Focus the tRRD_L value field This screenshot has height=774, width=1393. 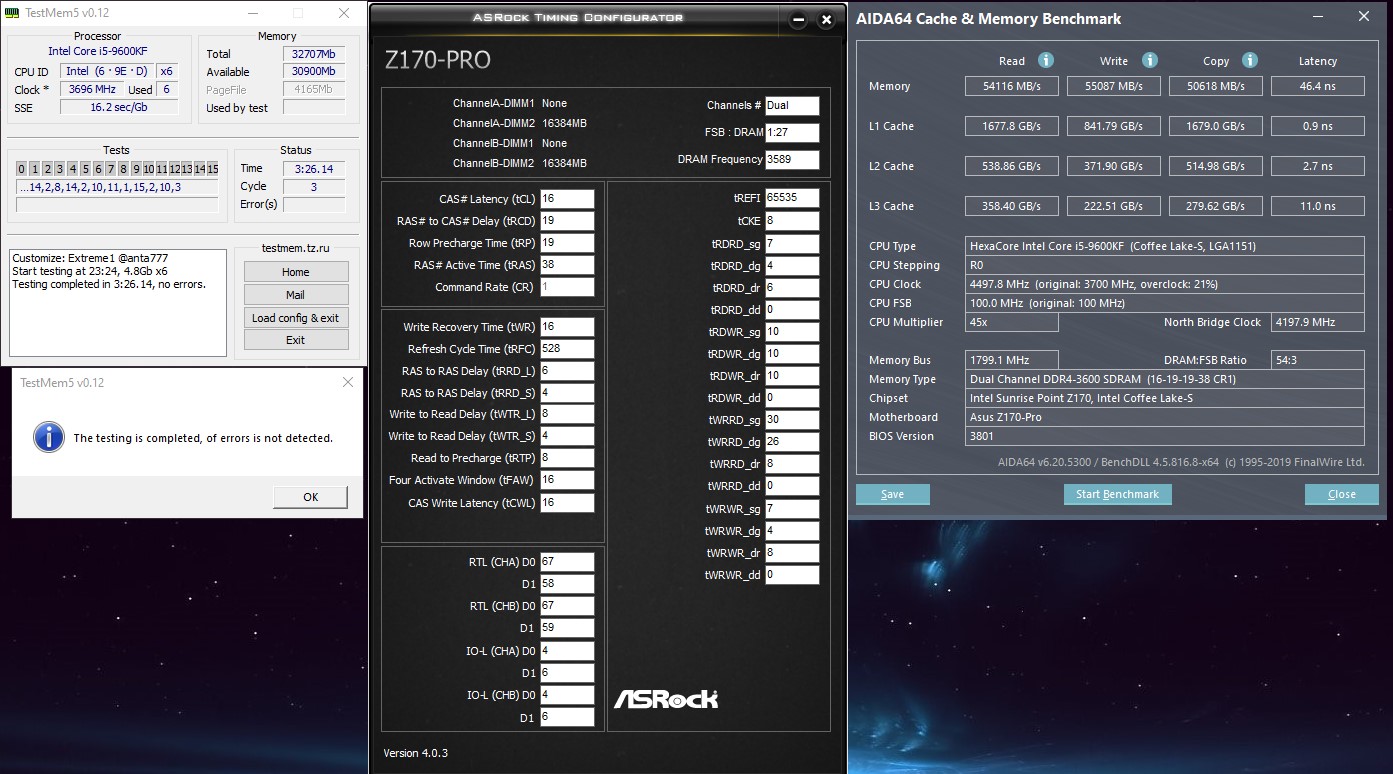567,371
